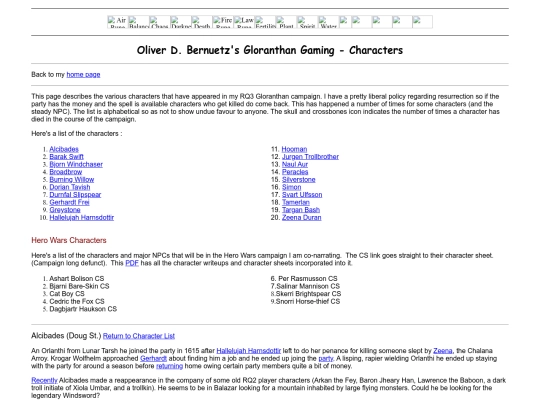Click the Svart Ulfsson link
This screenshot has height=405, width=540.
pyautogui.click(x=302, y=195)
